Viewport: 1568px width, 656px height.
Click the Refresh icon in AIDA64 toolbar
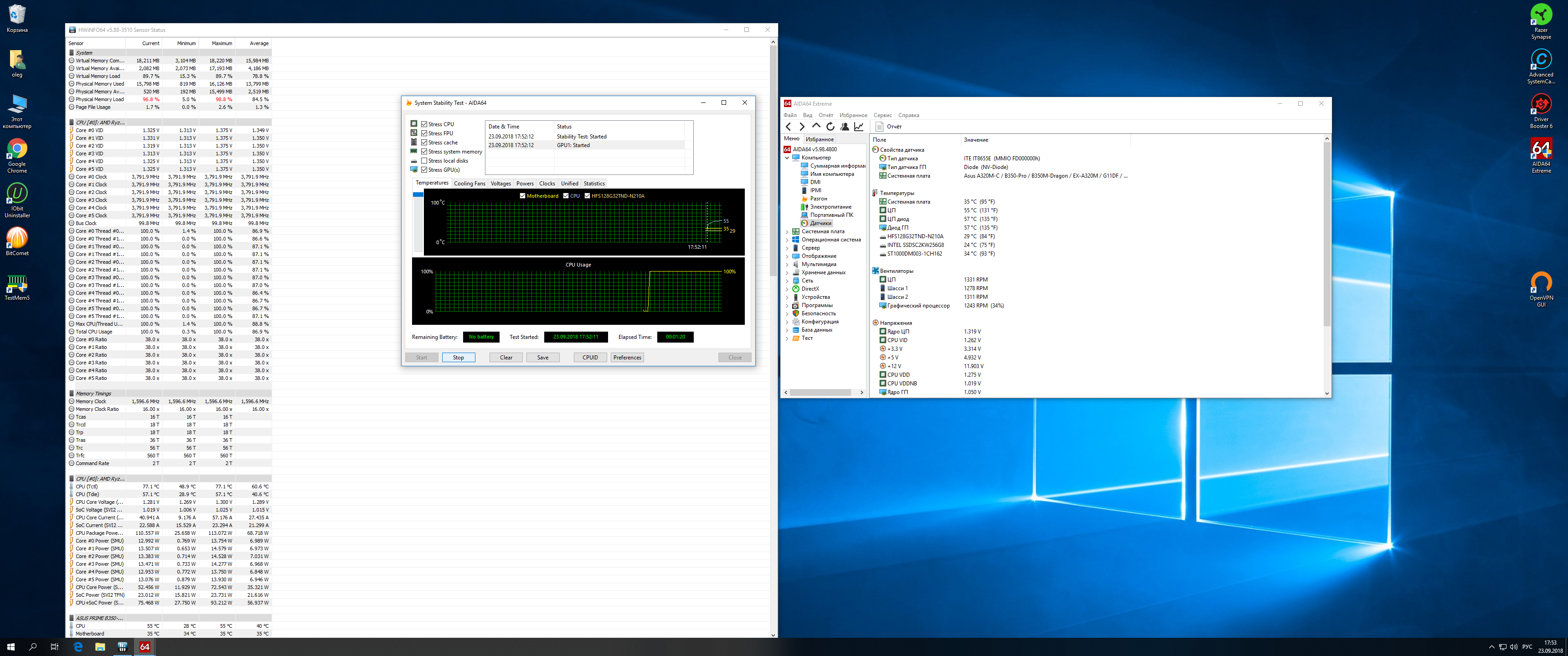click(830, 127)
